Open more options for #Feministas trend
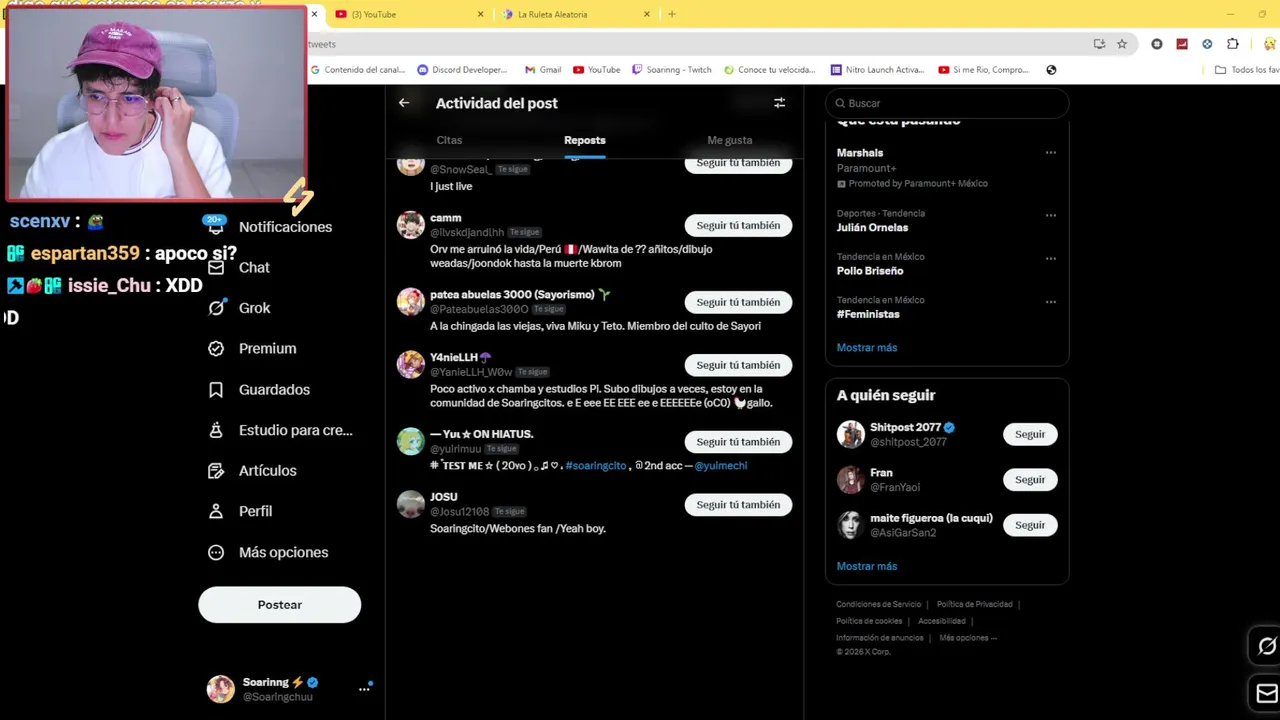This screenshot has width=1280, height=720. [1051, 302]
